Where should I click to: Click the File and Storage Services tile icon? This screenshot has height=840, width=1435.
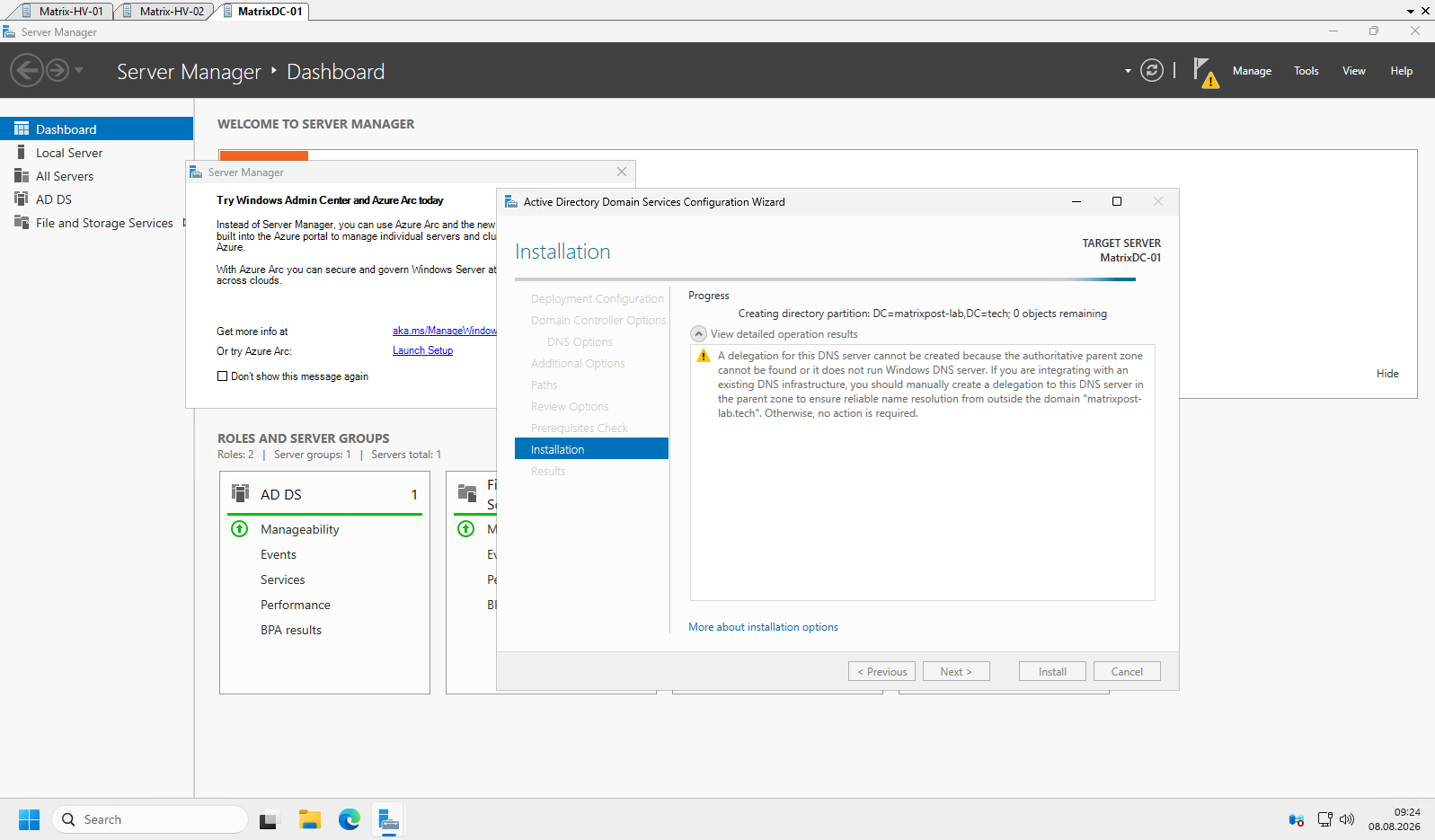click(x=467, y=492)
